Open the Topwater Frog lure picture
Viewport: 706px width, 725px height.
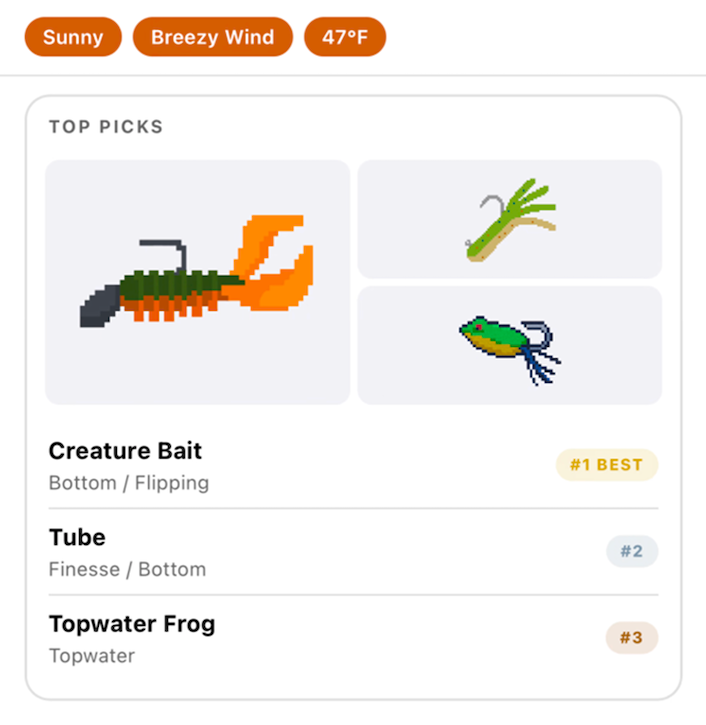click(x=509, y=345)
